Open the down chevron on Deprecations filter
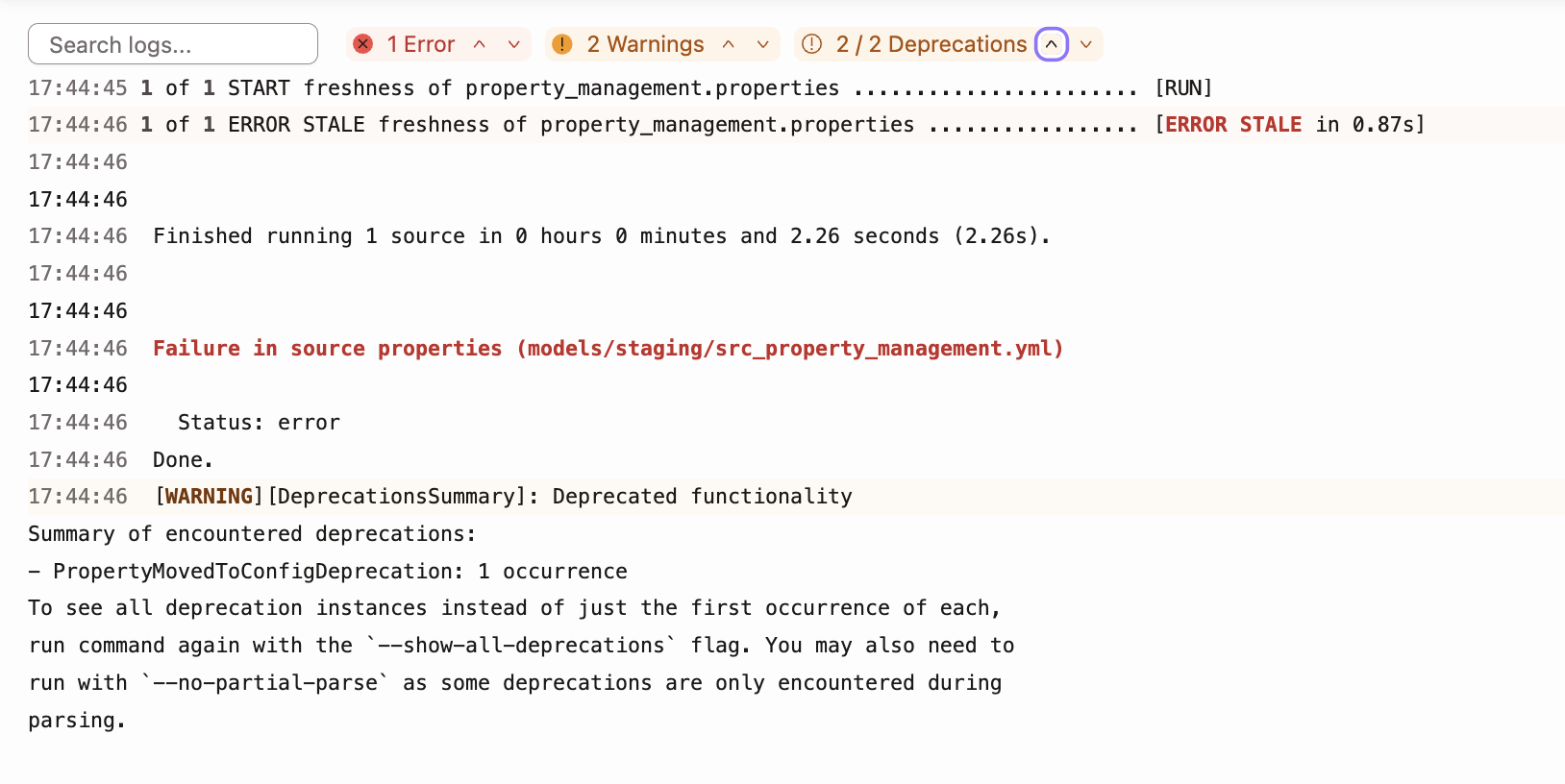The image size is (1565, 784). [1085, 44]
